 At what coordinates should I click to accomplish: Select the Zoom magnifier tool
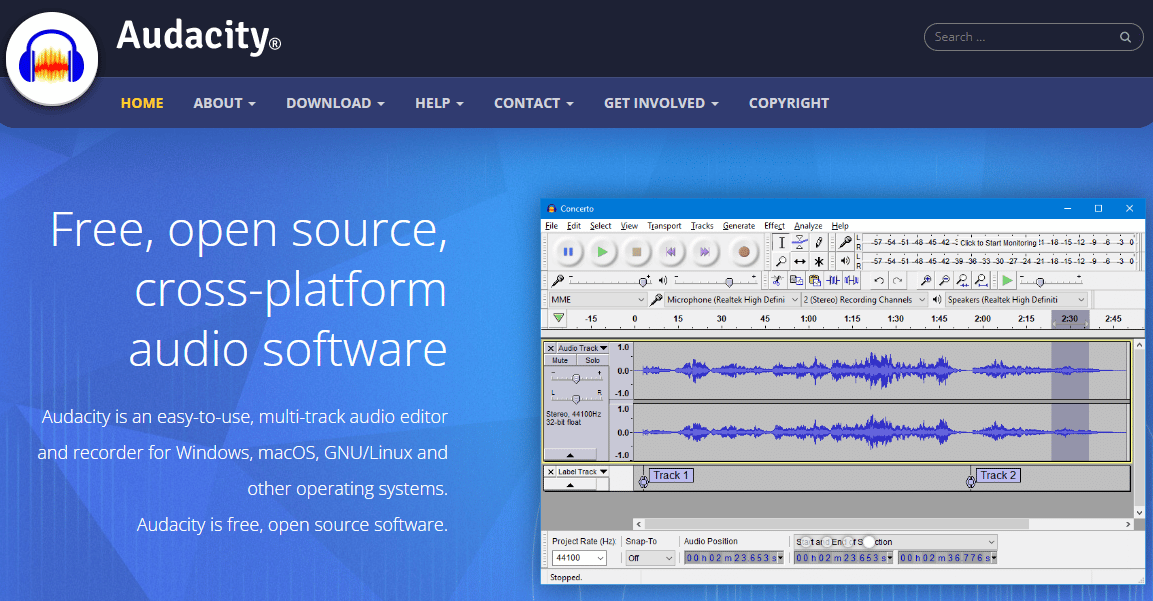click(781, 261)
